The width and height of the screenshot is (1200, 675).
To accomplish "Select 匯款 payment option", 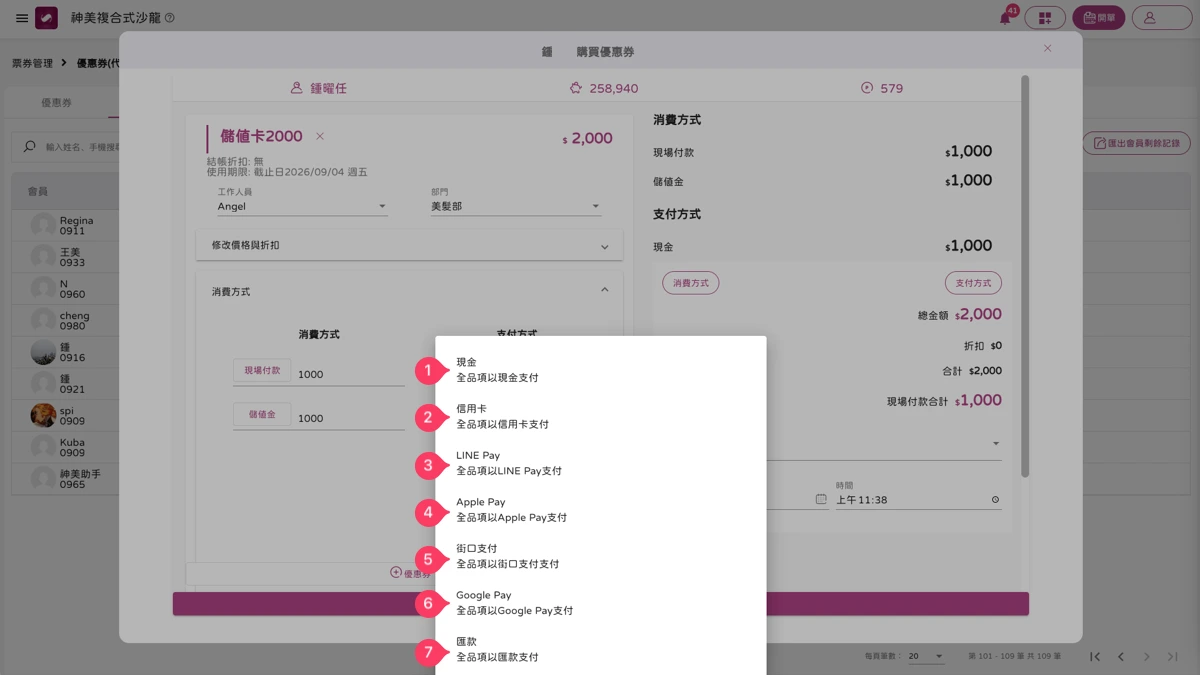I will pos(601,650).
